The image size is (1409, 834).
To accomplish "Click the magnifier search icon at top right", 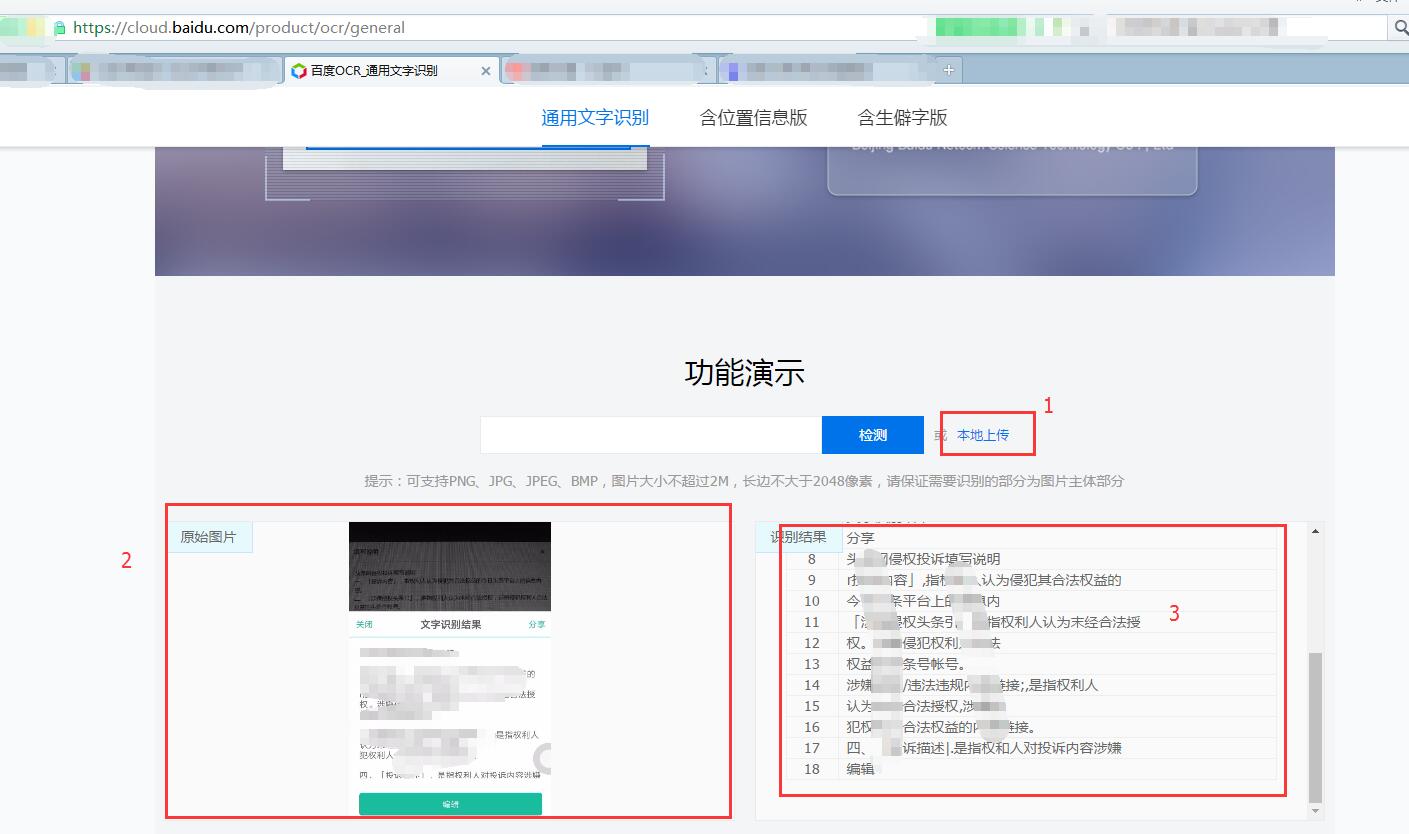I will tap(1400, 27).
